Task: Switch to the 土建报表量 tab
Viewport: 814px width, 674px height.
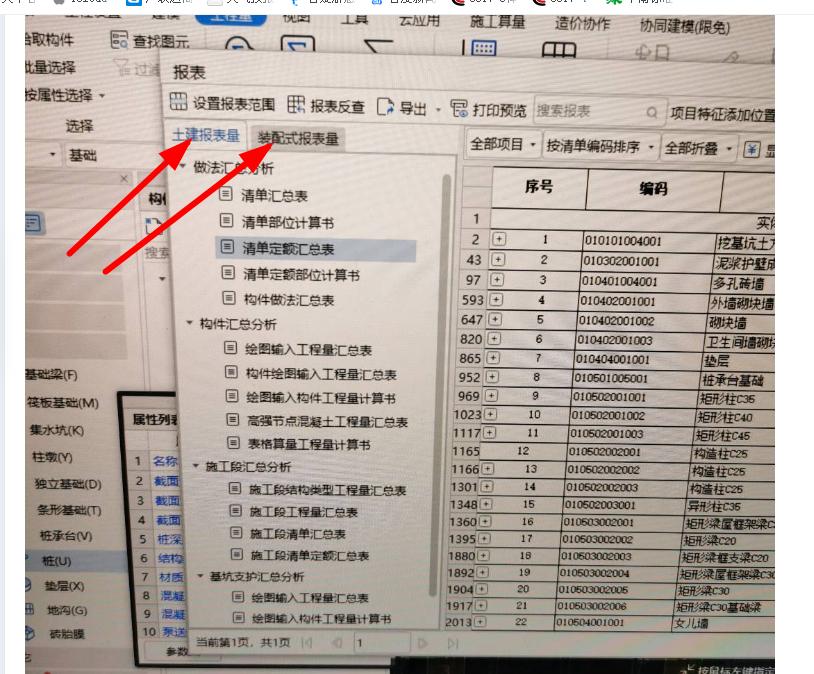Action: point(206,135)
